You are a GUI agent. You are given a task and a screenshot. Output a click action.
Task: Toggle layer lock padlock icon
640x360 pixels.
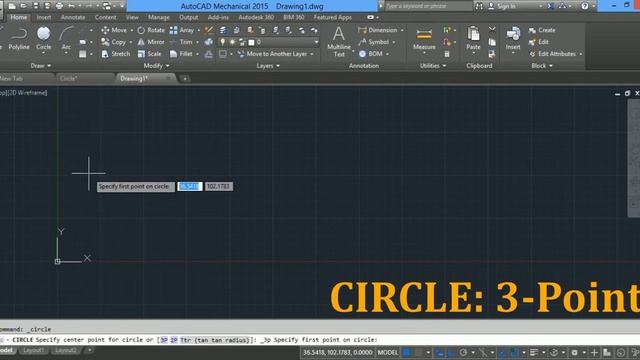pos(242,42)
